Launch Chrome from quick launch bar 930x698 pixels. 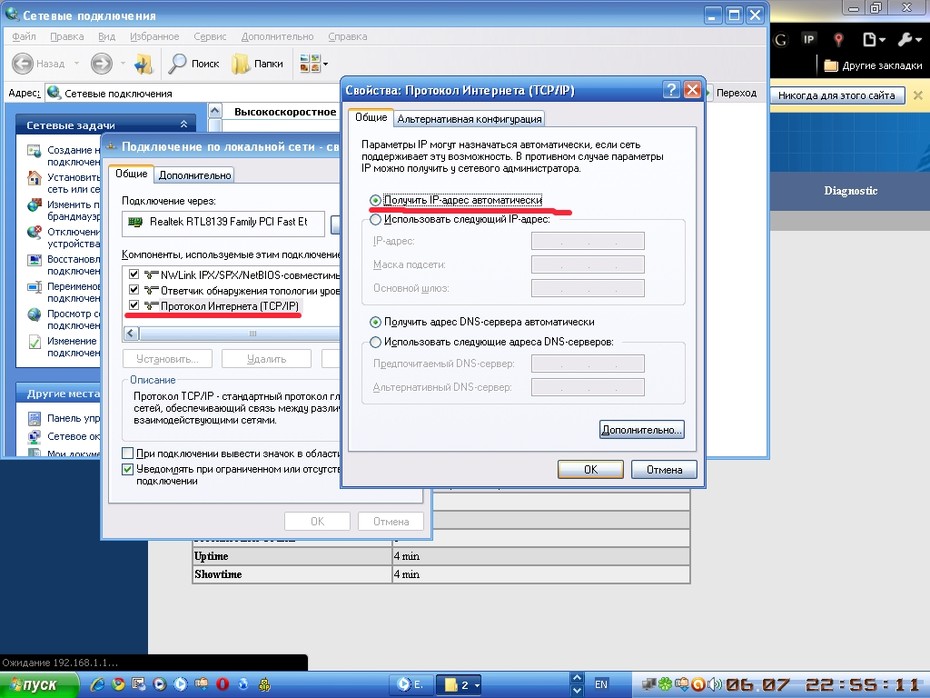[119, 684]
